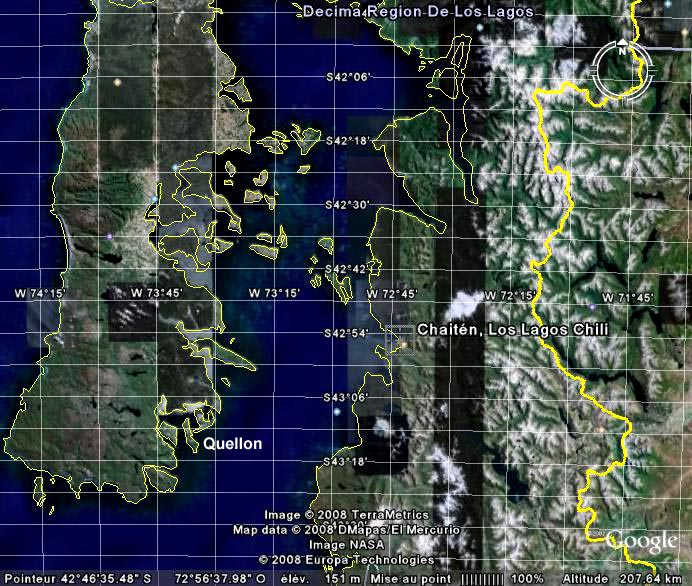
Task: Click the Google logo watermark
Action: [642, 541]
